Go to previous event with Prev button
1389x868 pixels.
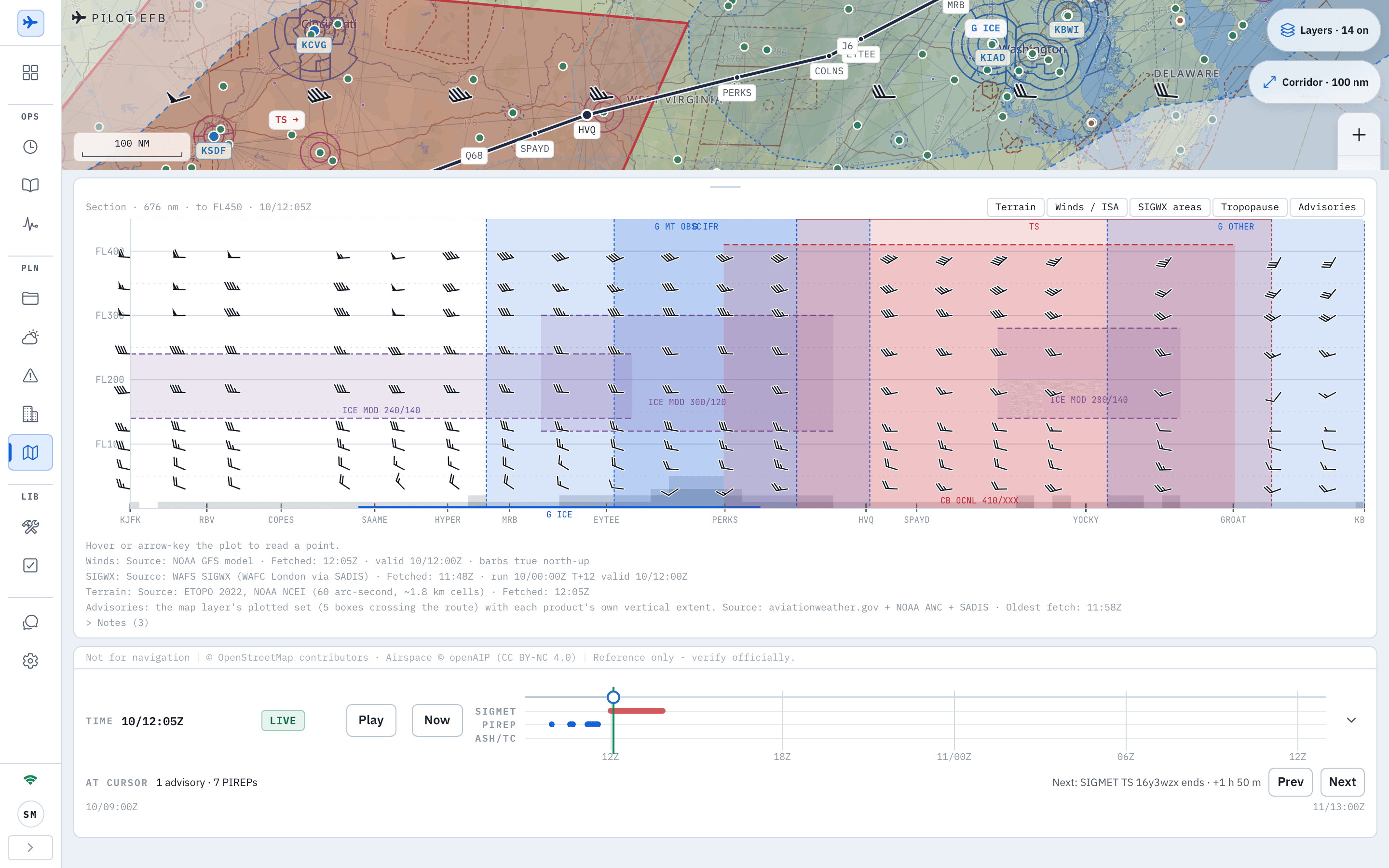[x=1290, y=782]
